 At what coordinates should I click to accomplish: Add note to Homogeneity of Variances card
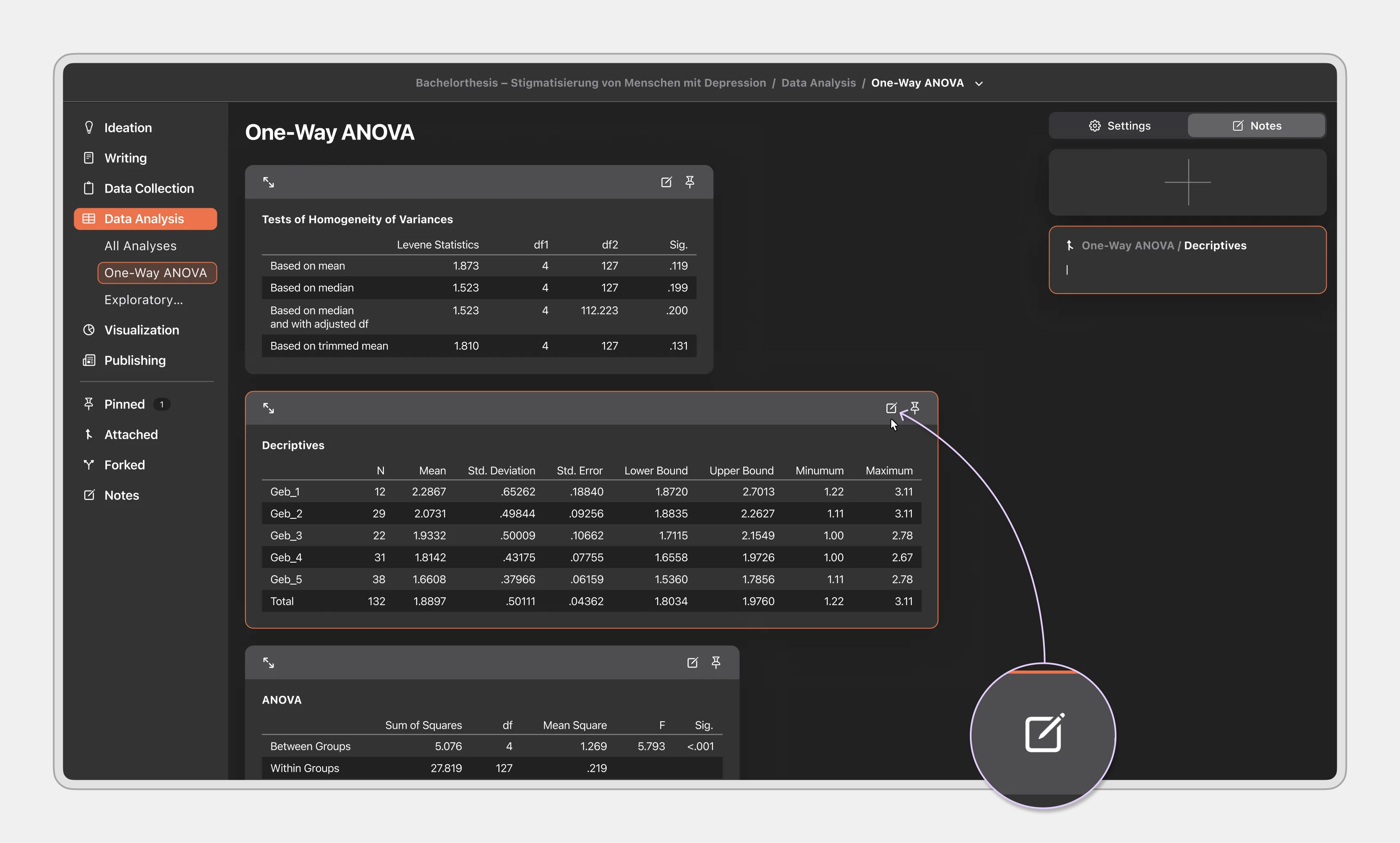[666, 182]
